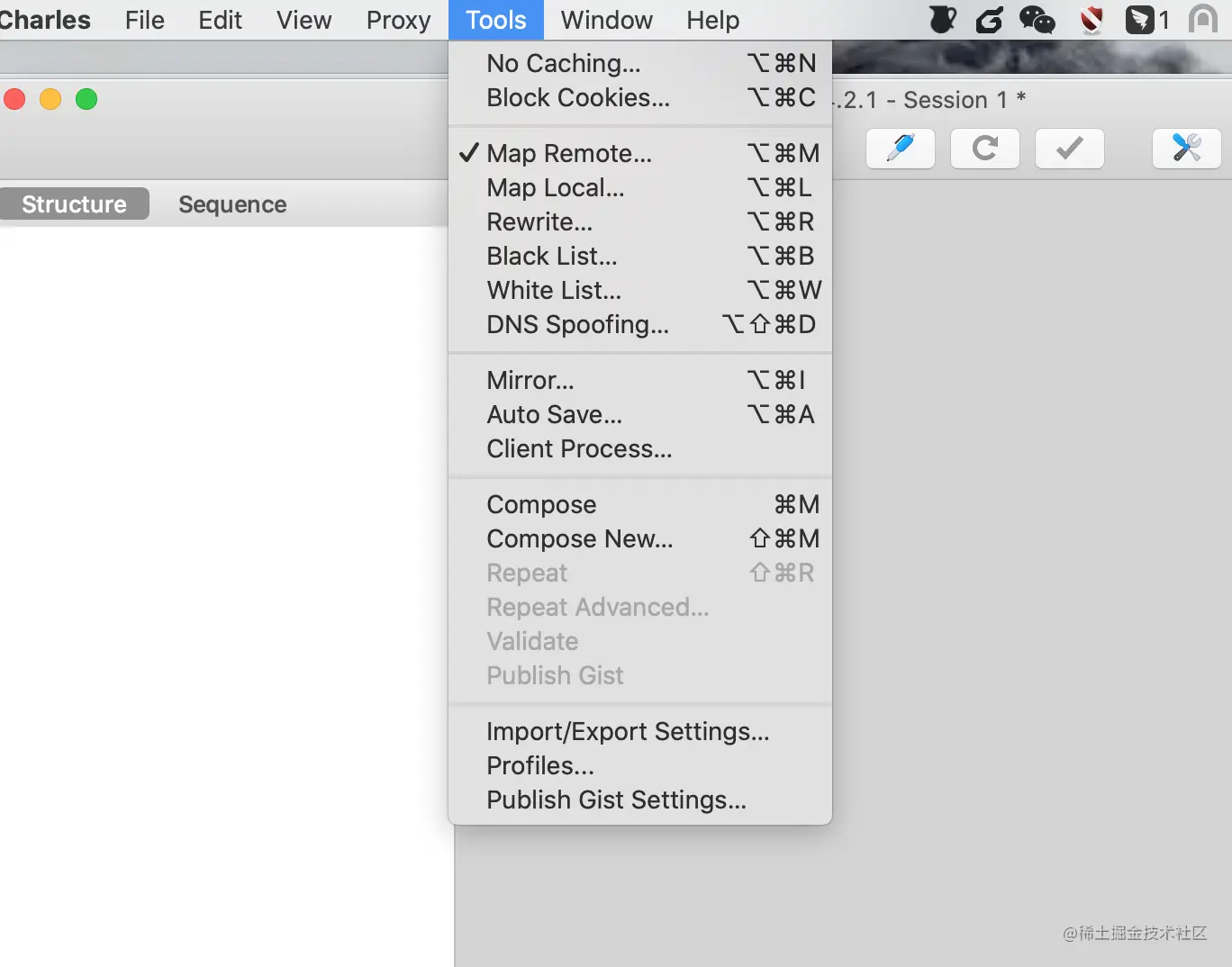Click the WeChat icon in menu bar
The height and width of the screenshot is (967, 1232).
click(x=1037, y=20)
